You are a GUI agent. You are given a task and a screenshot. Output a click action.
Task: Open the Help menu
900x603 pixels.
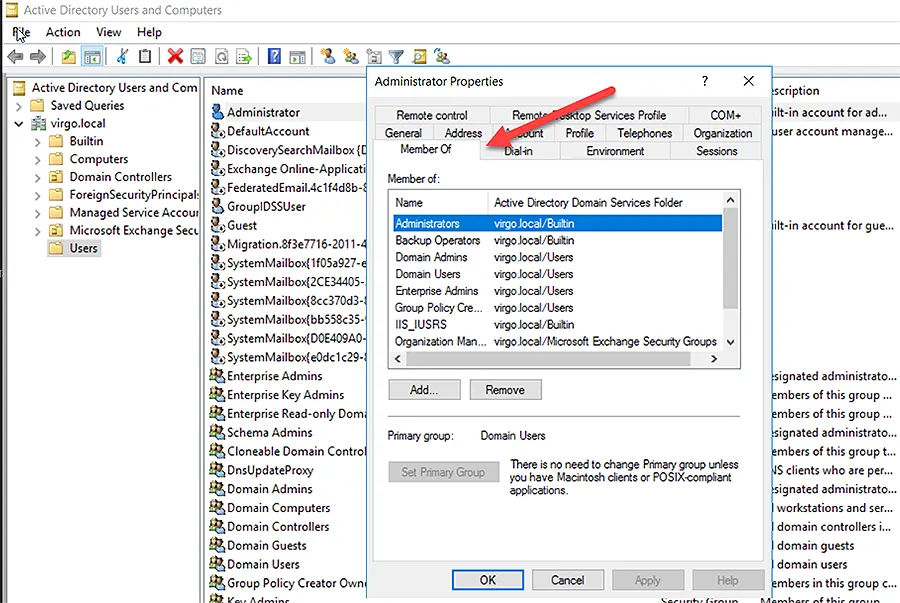pyautogui.click(x=149, y=32)
